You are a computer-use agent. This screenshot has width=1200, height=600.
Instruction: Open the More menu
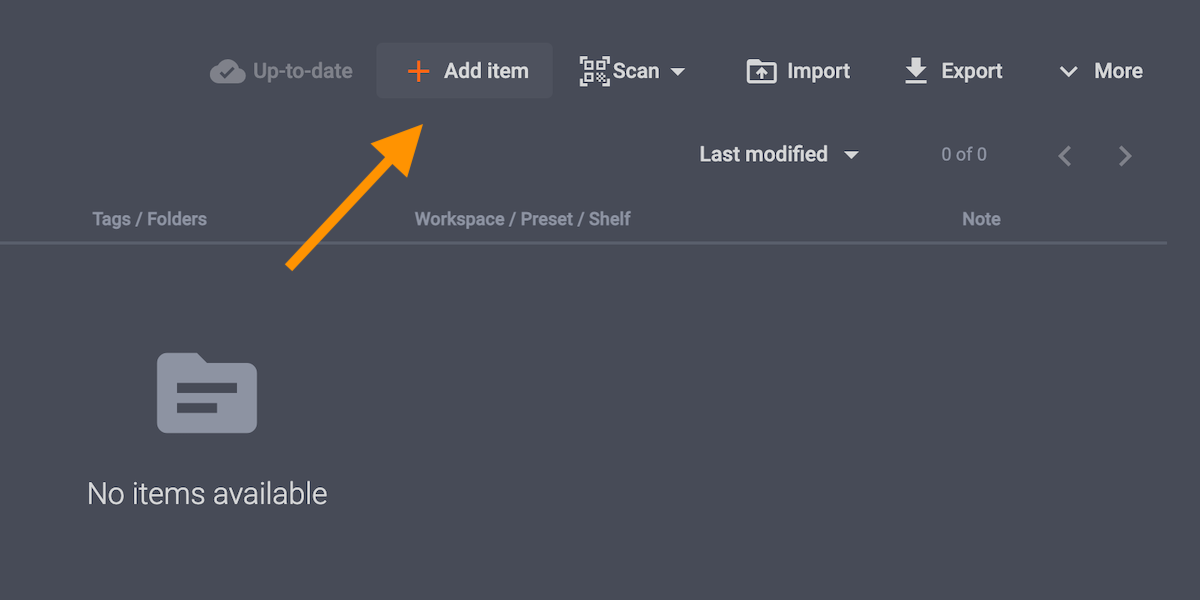click(1118, 71)
